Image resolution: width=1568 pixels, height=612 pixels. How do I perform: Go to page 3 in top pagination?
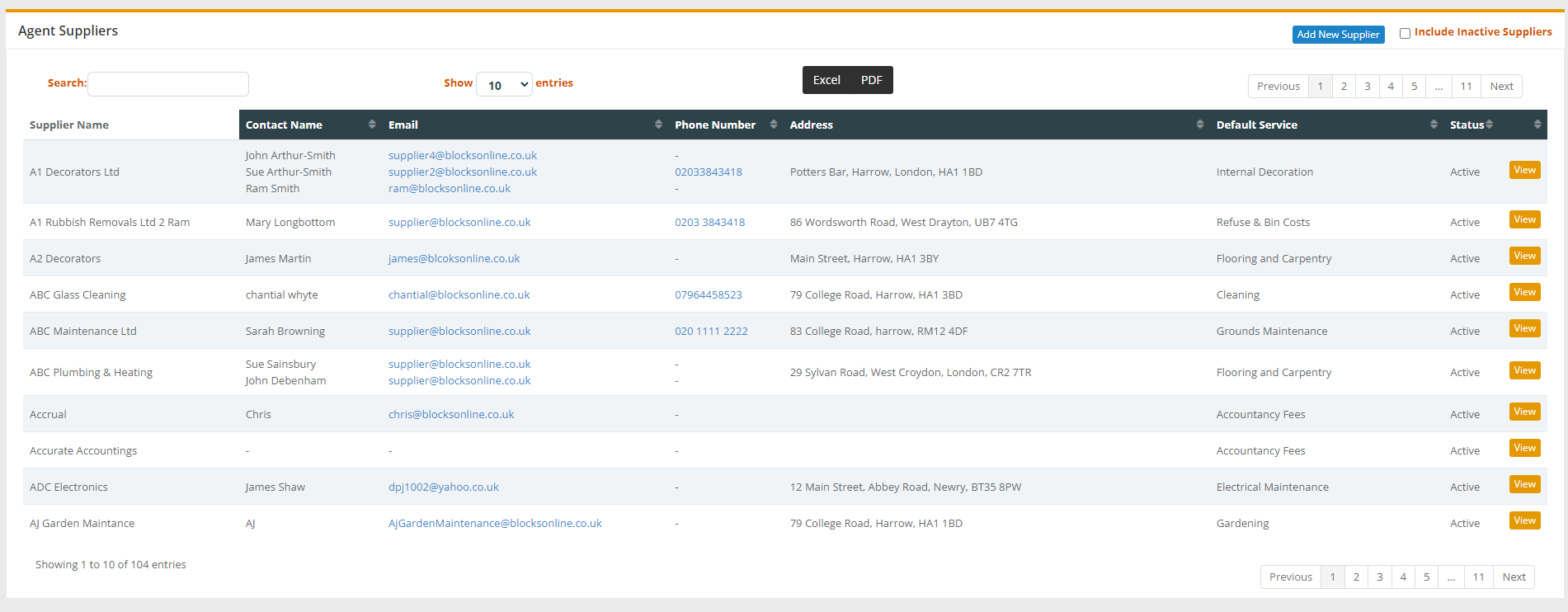pos(1367,86)
